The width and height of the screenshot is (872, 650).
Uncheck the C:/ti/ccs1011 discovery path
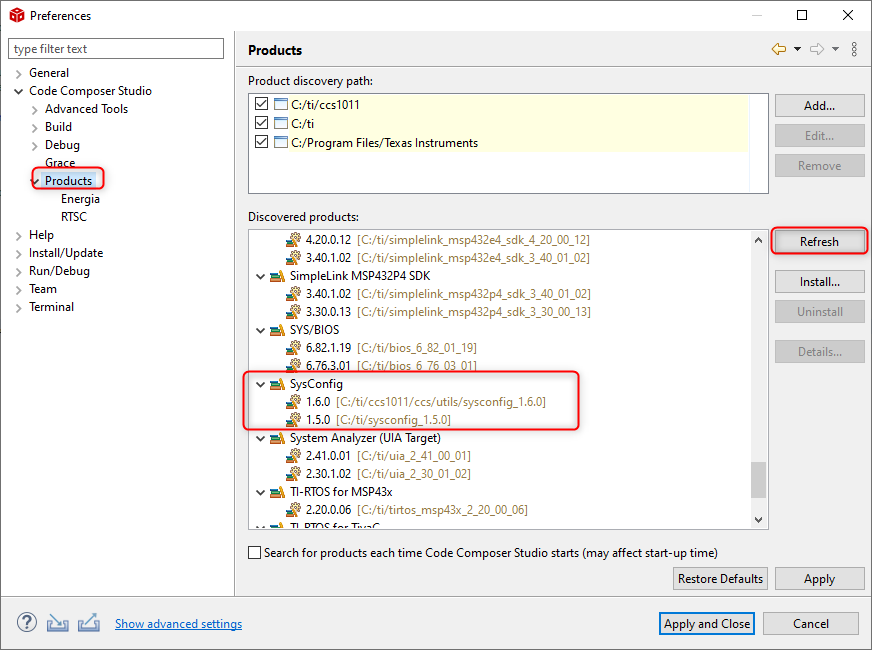(x=262, y=105)
